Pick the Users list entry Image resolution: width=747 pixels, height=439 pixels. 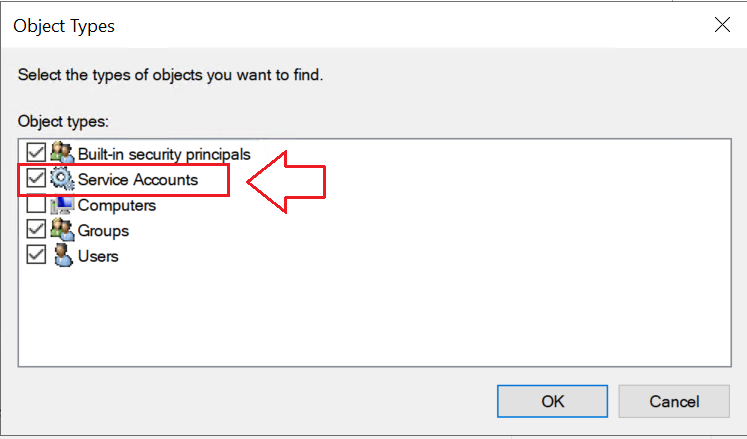point(98,256)
